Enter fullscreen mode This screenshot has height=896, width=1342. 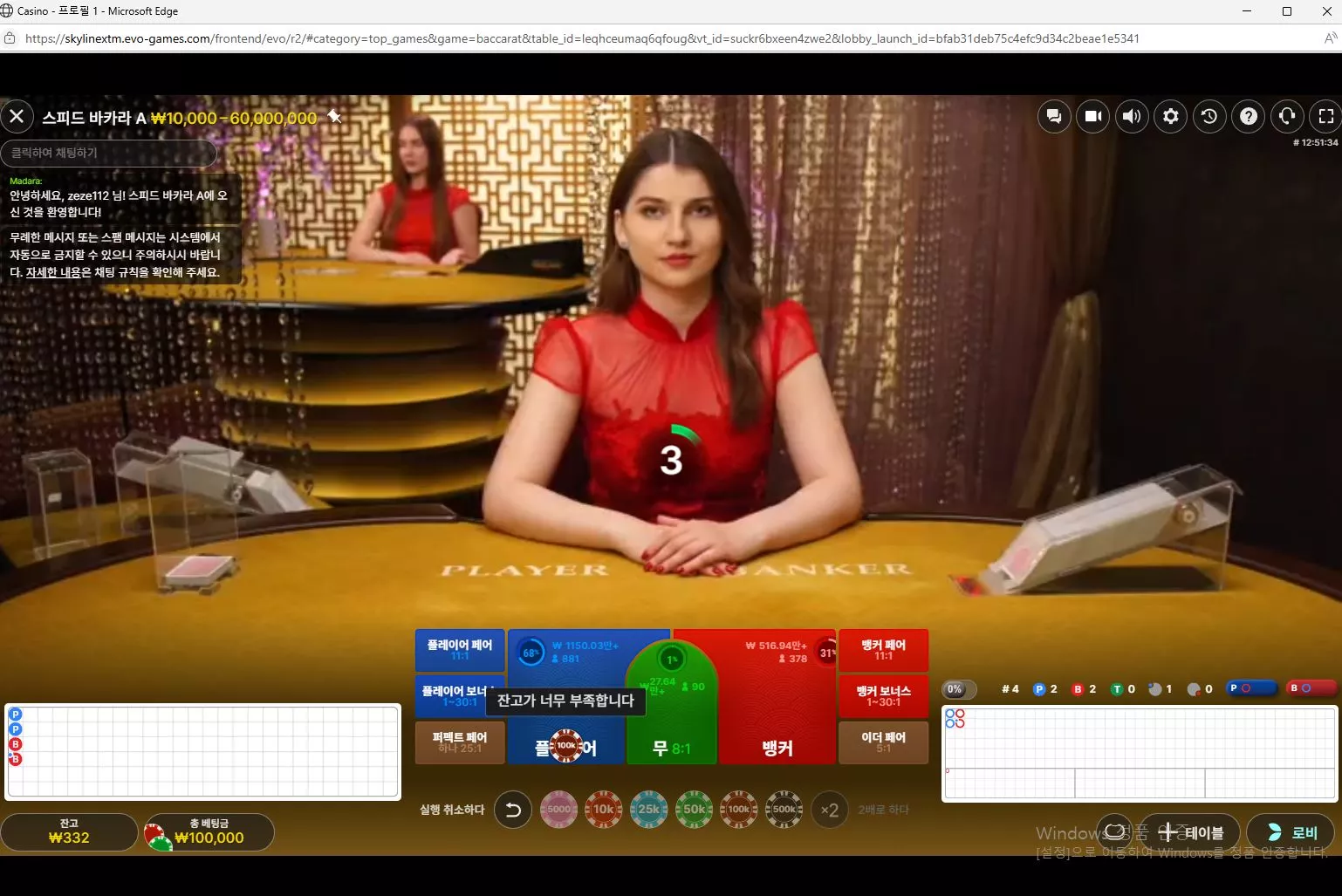pos(1326,116)
